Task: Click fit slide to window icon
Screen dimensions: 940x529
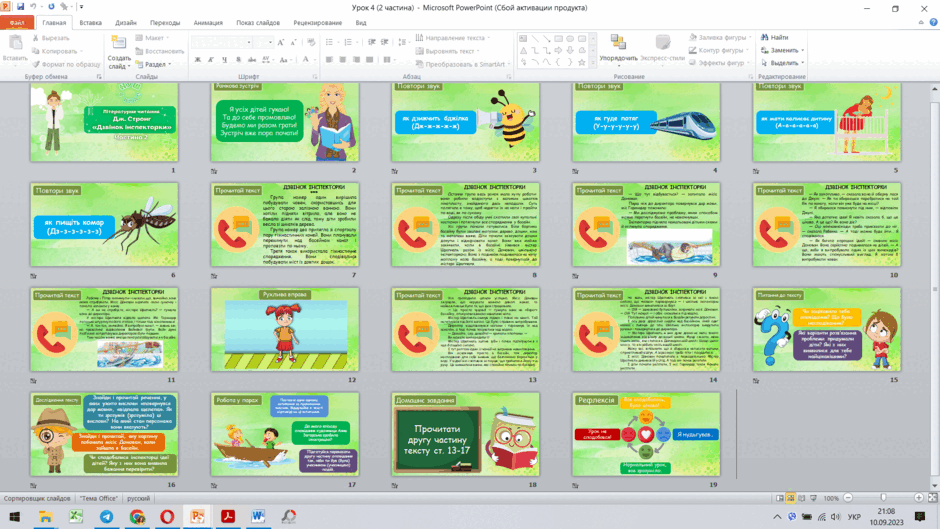Action: pyautogui.click(x=932, y=498)
